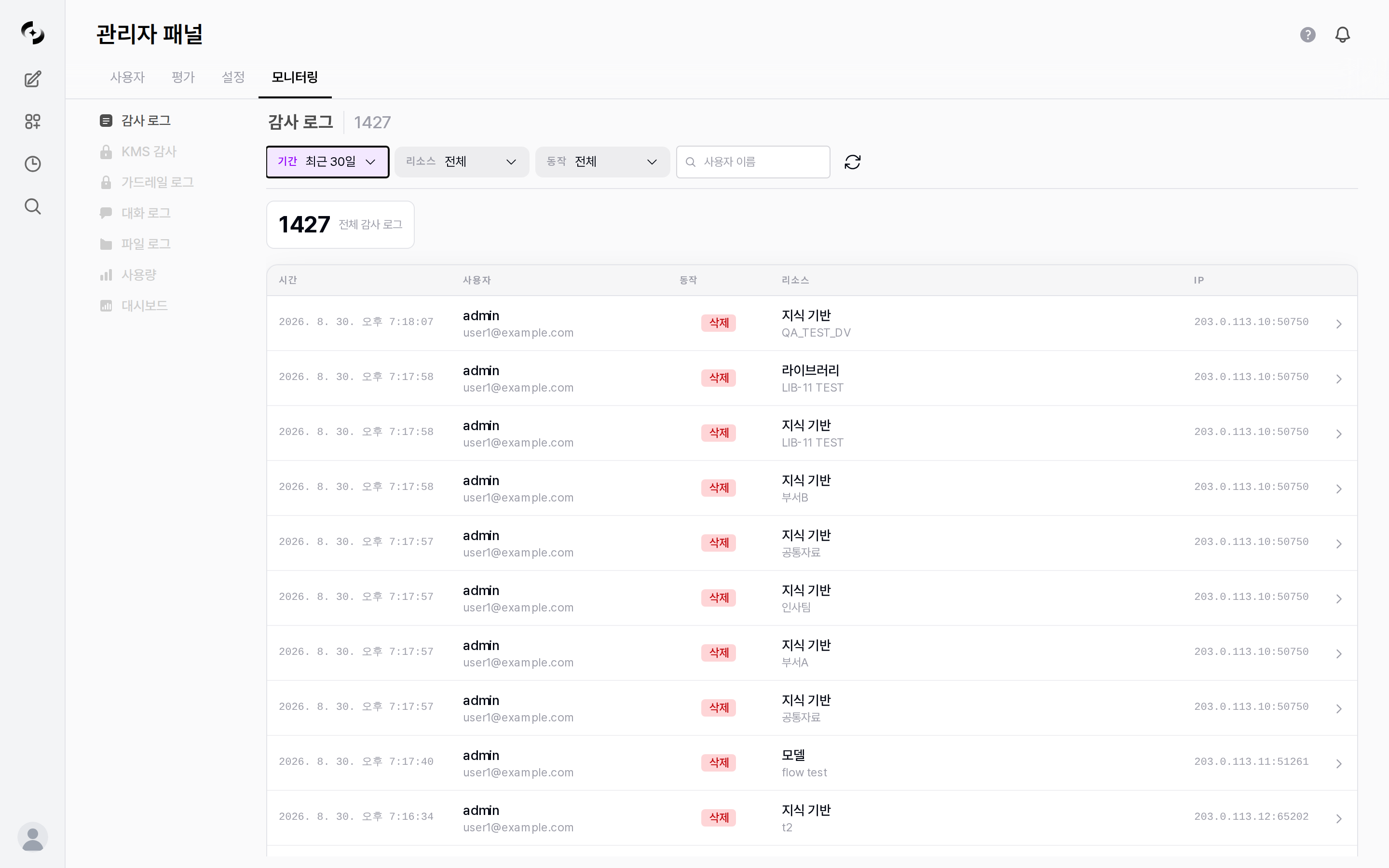Focus the 사용자 이름 search field
This screenshot has height=868, width=1389.
click(753, 162)
